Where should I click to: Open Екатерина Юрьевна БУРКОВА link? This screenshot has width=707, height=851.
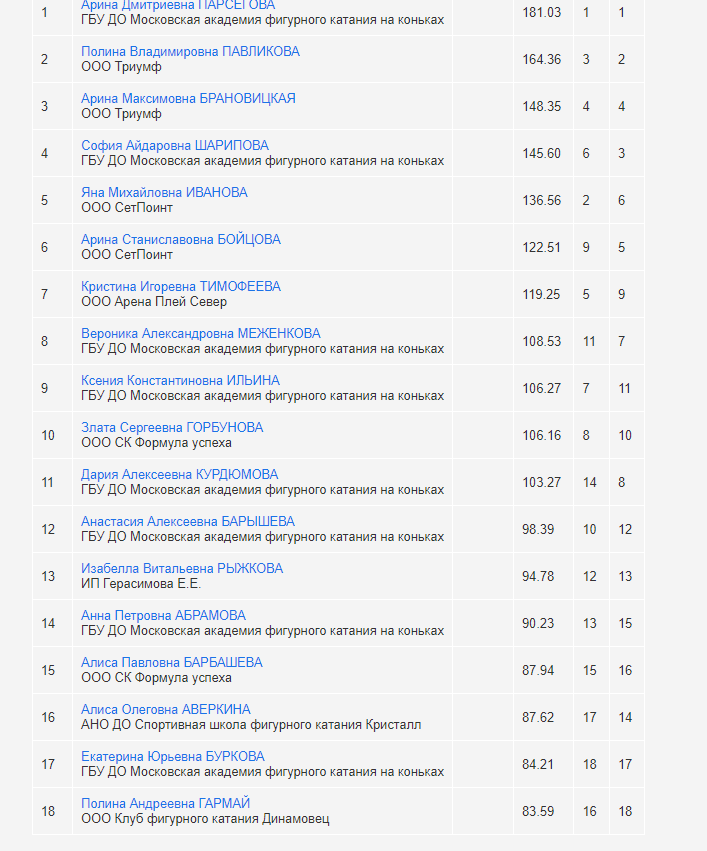[173, 757]
